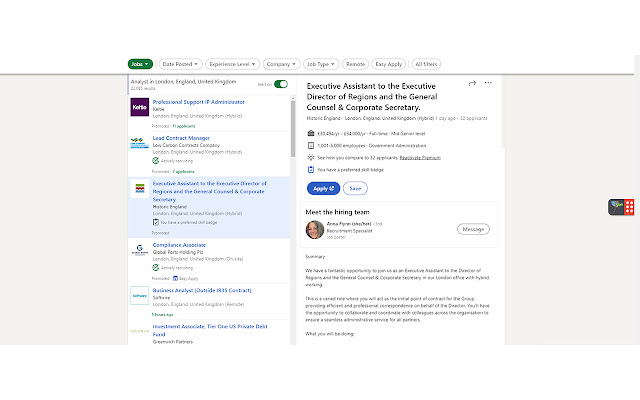Screen dimensions: 640x400
Task: Click the Historic England logo in list
Action: tap(140, 188)
